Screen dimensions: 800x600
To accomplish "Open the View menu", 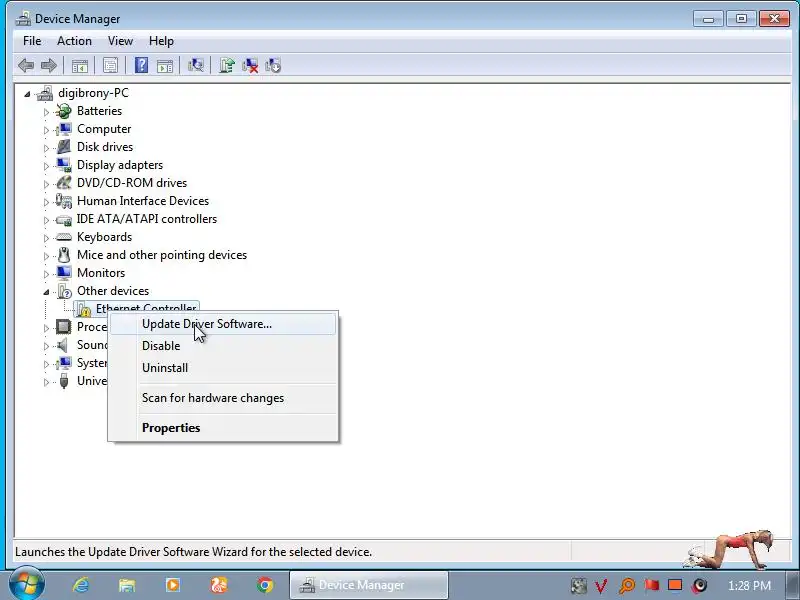I will click(x=120, y=41).
